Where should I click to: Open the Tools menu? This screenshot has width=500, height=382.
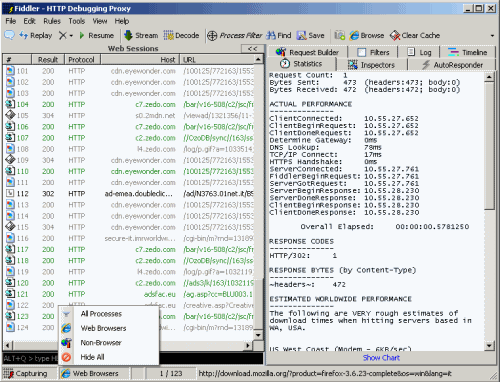coord(77,21)
